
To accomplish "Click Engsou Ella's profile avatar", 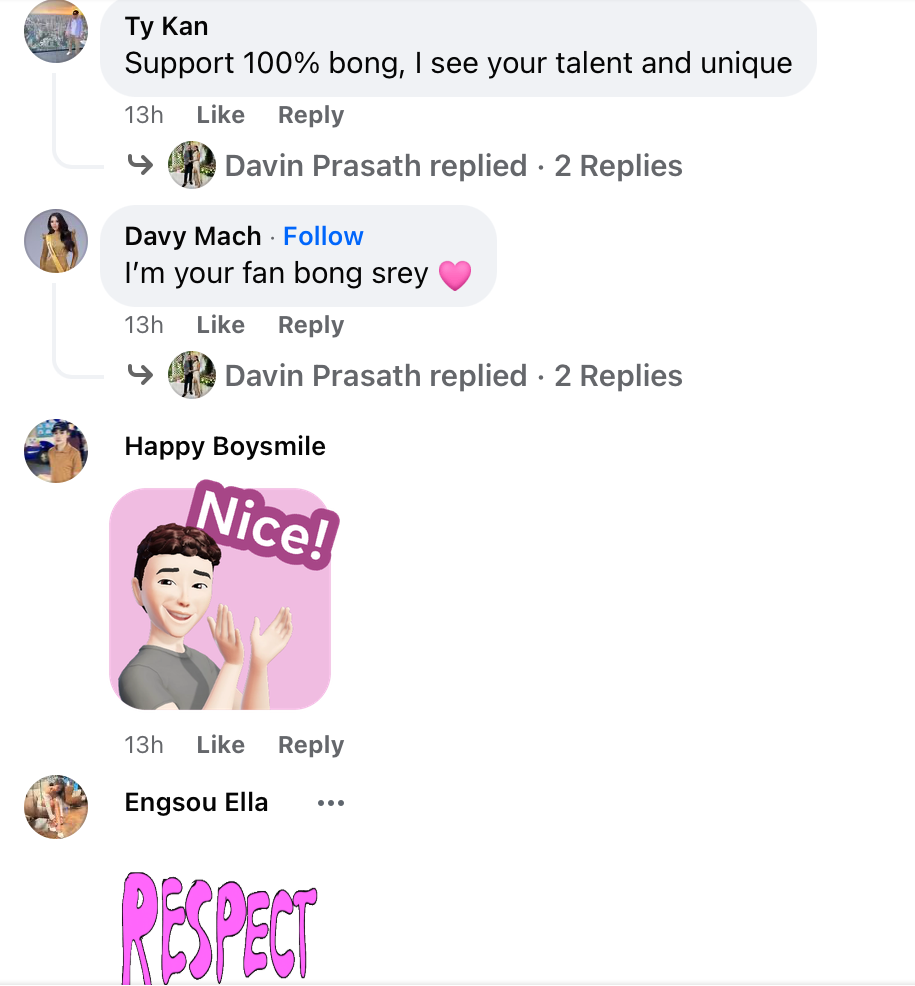I will (56, 807).
